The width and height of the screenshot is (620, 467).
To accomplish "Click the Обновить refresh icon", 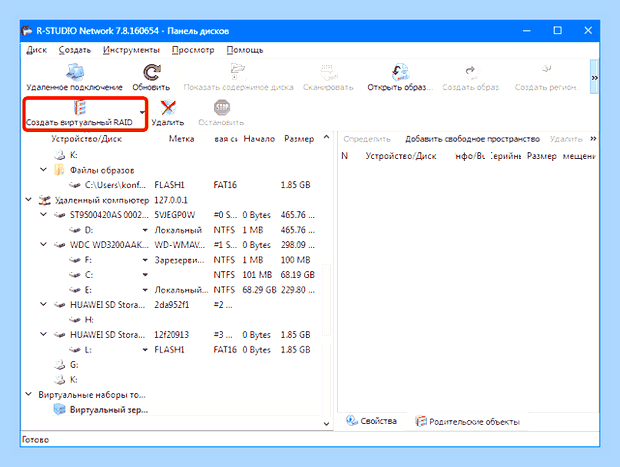I will (x=151, y=72).
